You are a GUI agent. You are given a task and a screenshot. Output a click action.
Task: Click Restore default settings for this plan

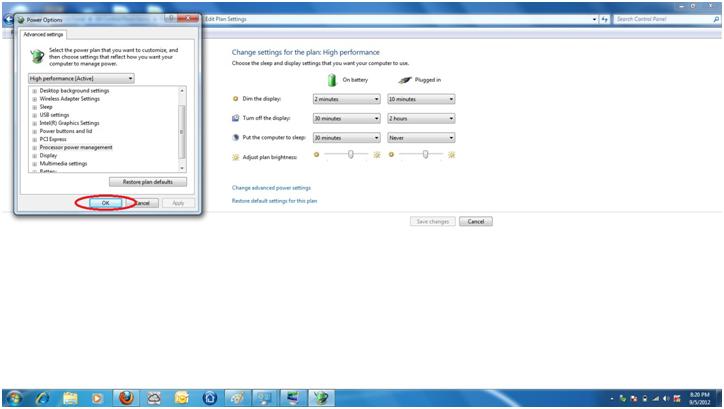pos(274,201)
